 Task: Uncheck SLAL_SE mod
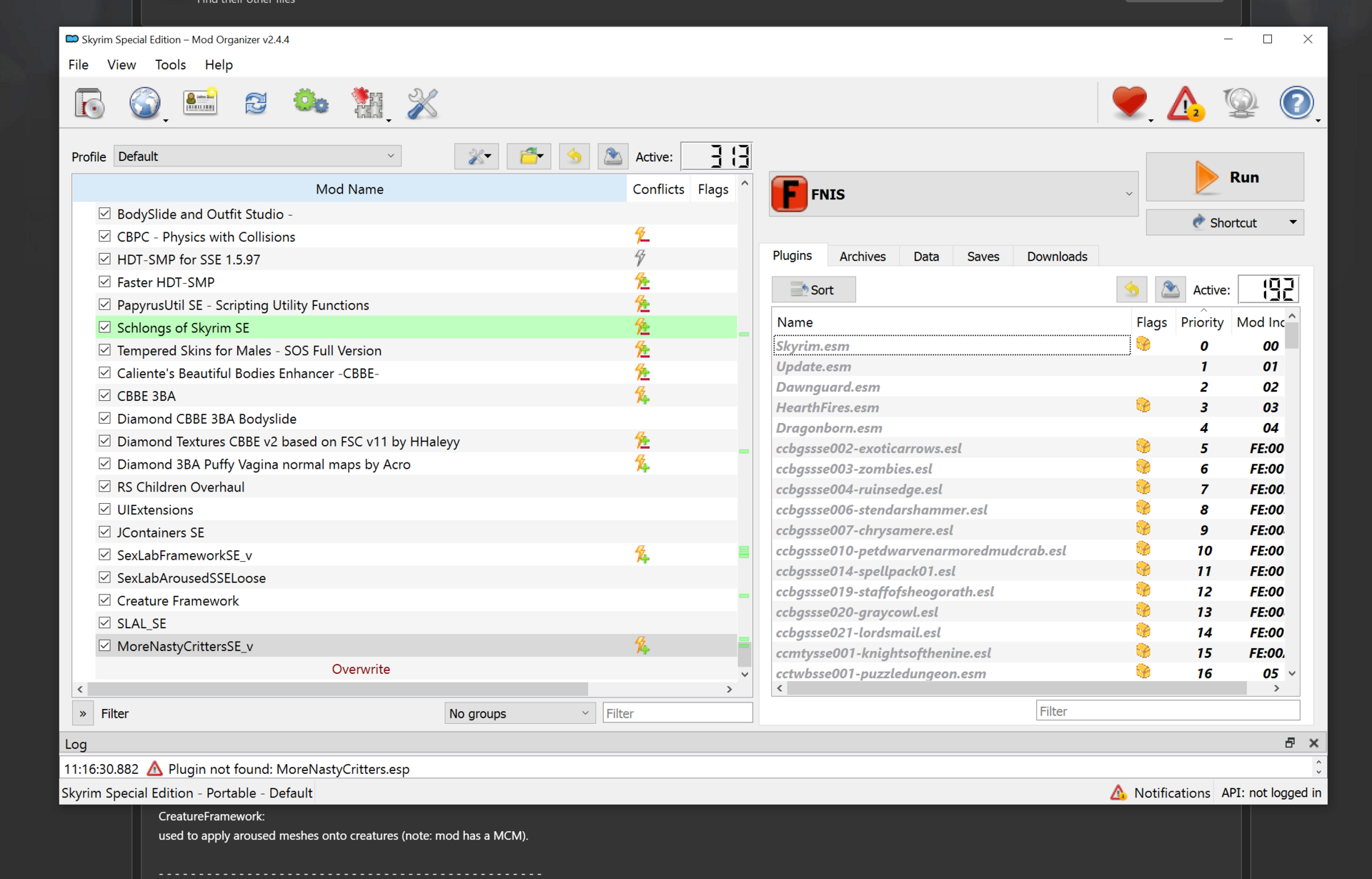pos(105,622)
